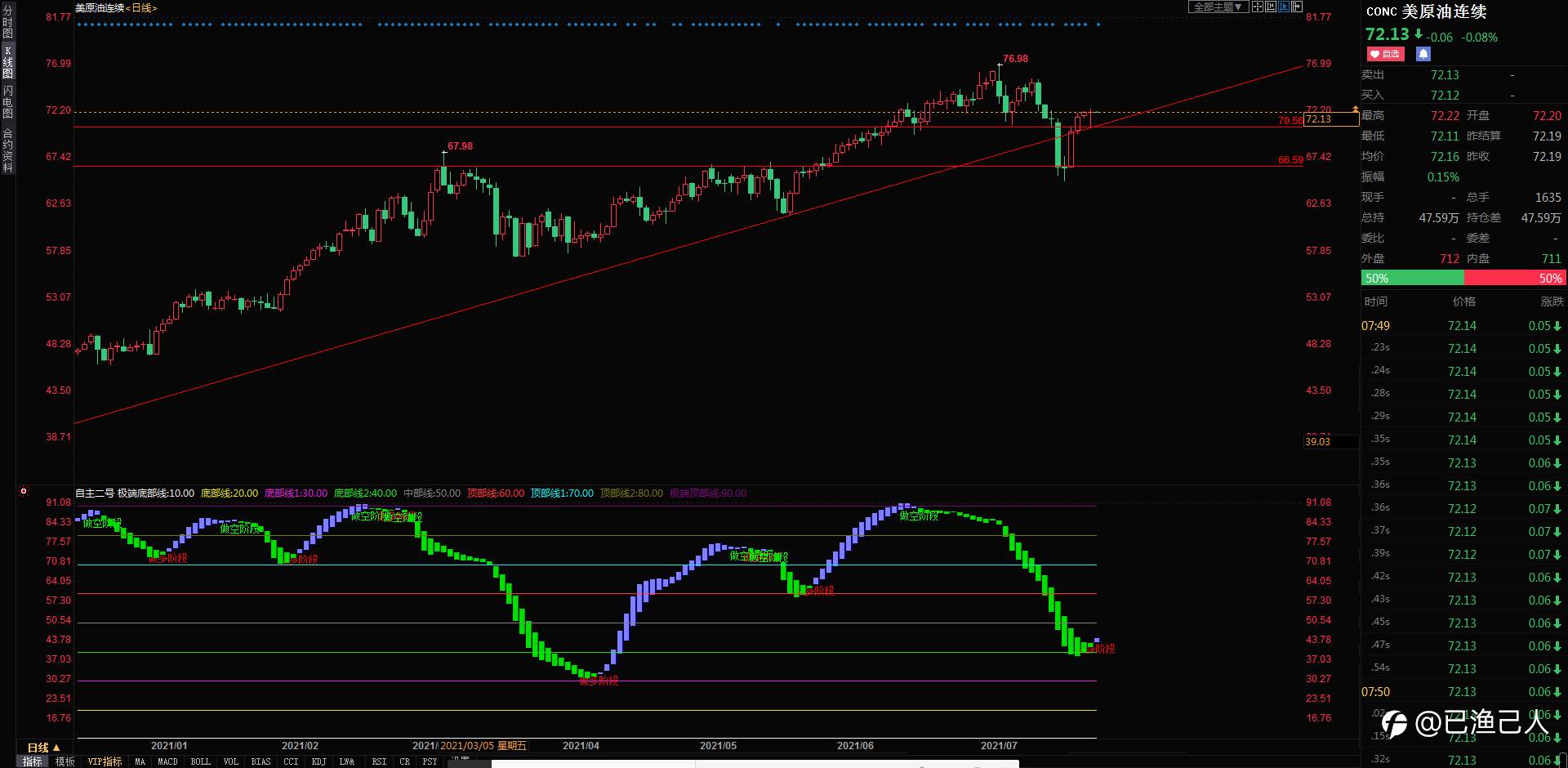Click the 07:50 tick row
The height and width of the screenshot is (768, 1568).
point(1463,692)
